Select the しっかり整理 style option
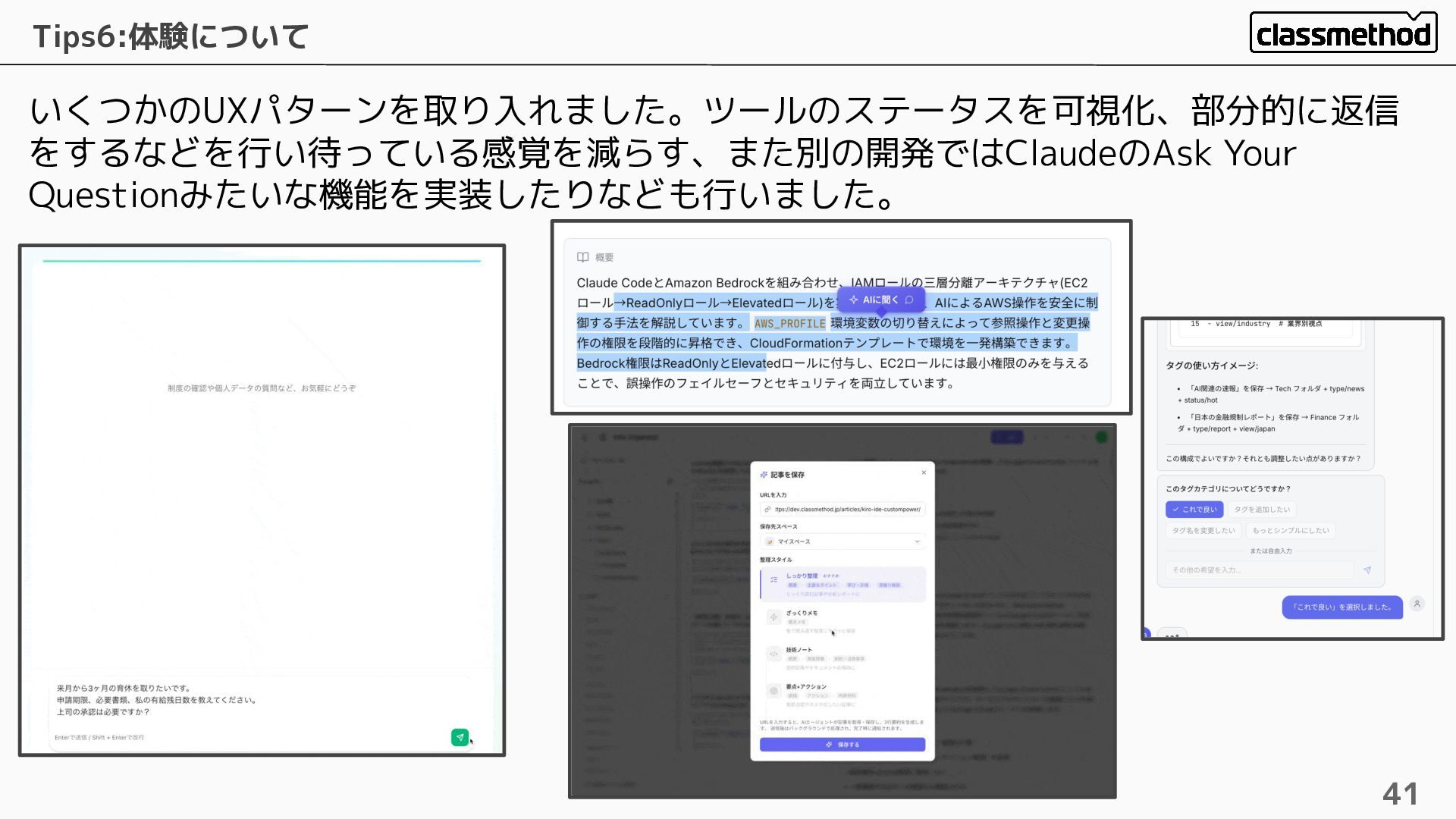The image size is (1456, 819). (x=842, y=584)
